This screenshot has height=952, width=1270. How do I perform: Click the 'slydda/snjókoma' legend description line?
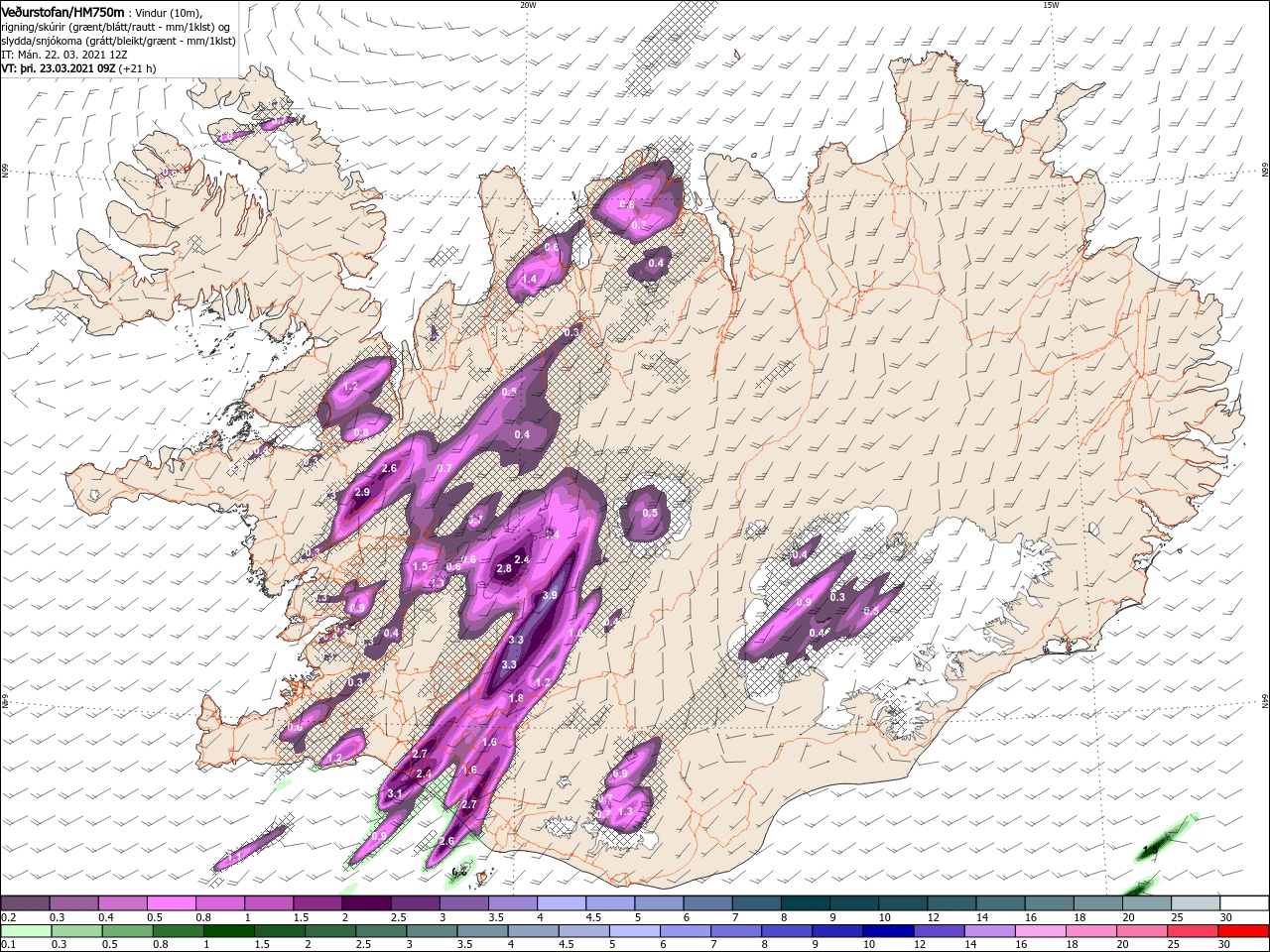click(119, 41)
